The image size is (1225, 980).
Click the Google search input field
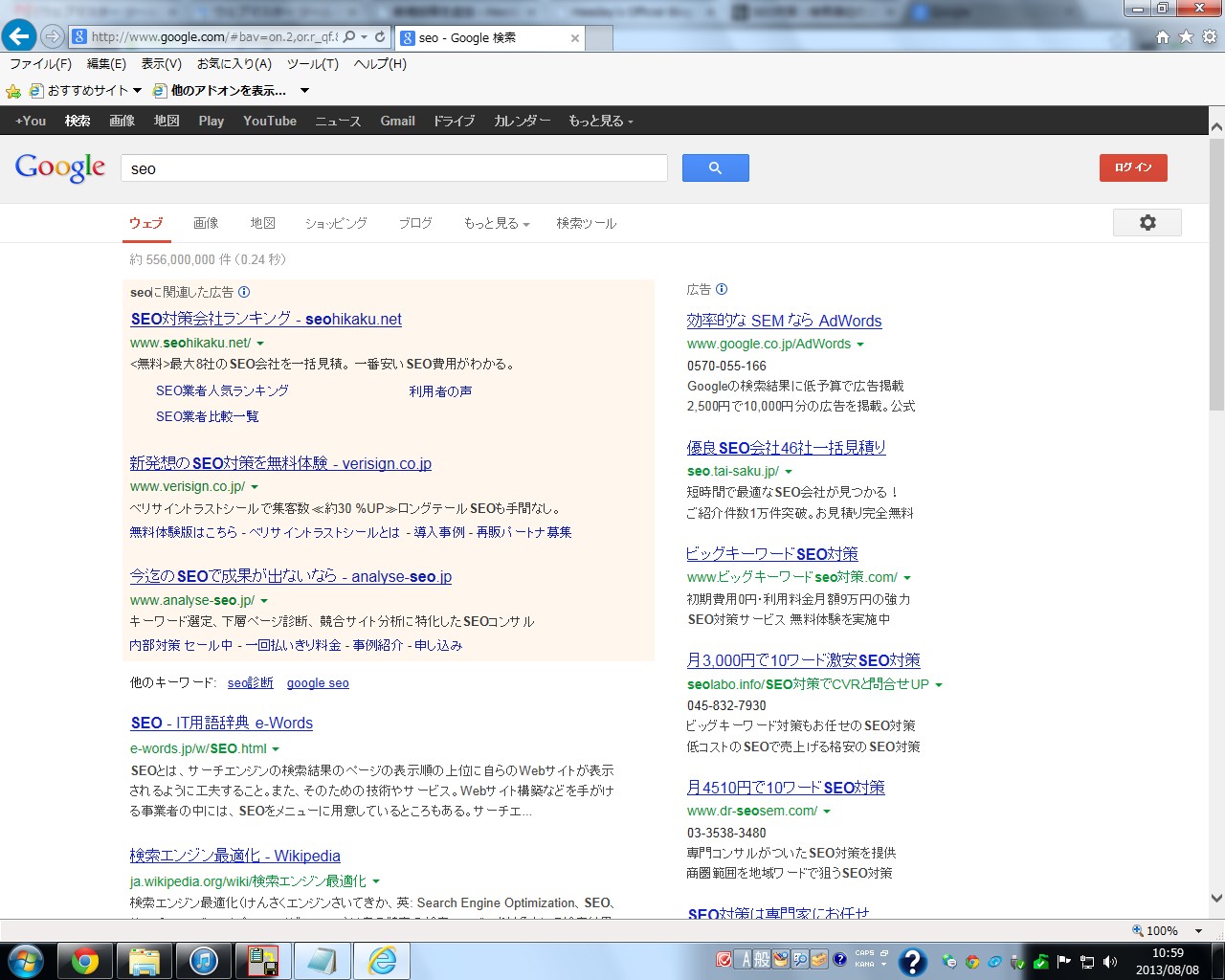point(394,168)
